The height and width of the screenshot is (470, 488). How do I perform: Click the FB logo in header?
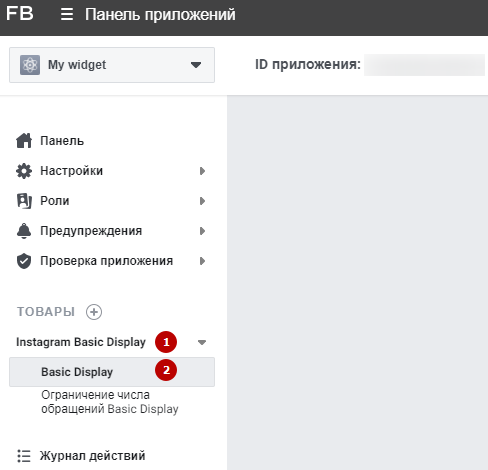[20, 14]
